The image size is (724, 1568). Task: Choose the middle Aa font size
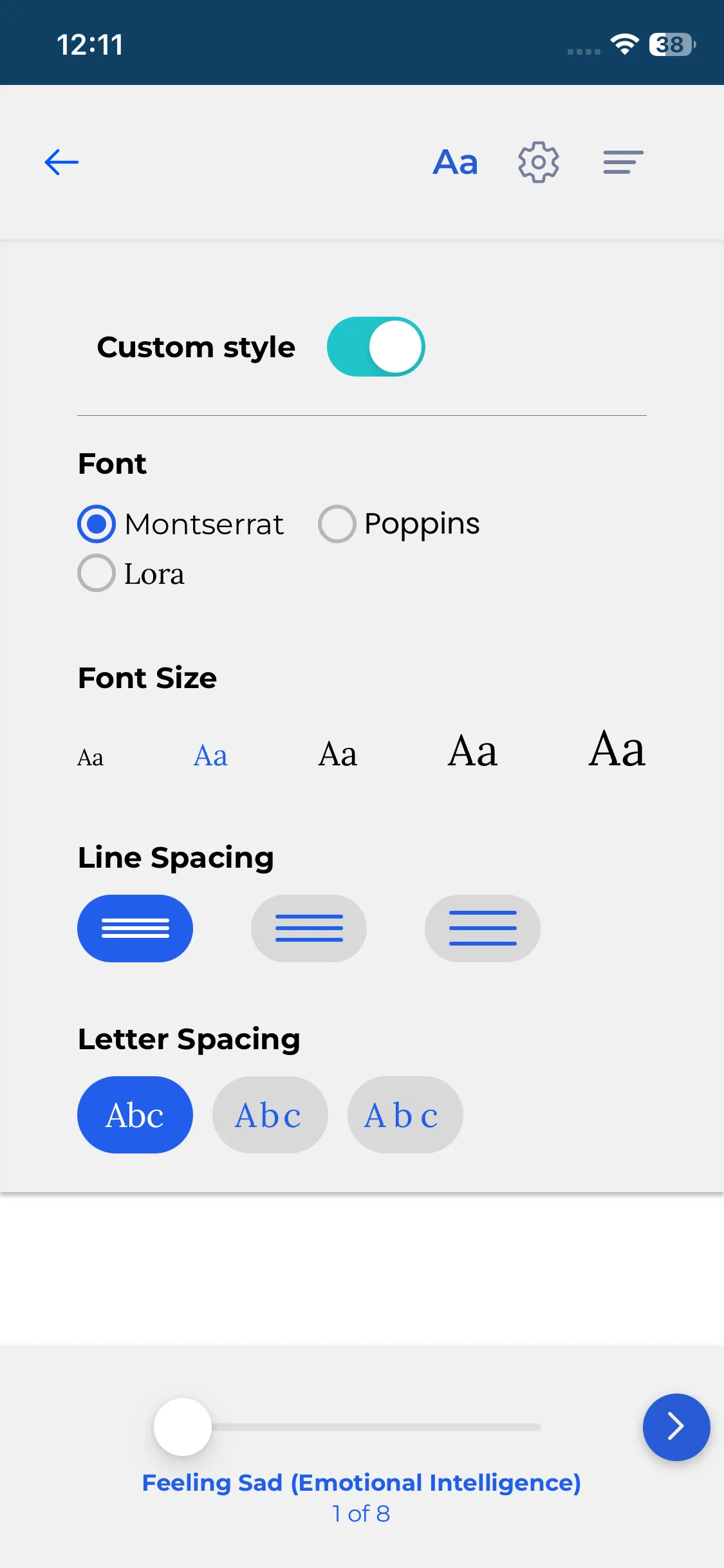(x=338, y=754)
